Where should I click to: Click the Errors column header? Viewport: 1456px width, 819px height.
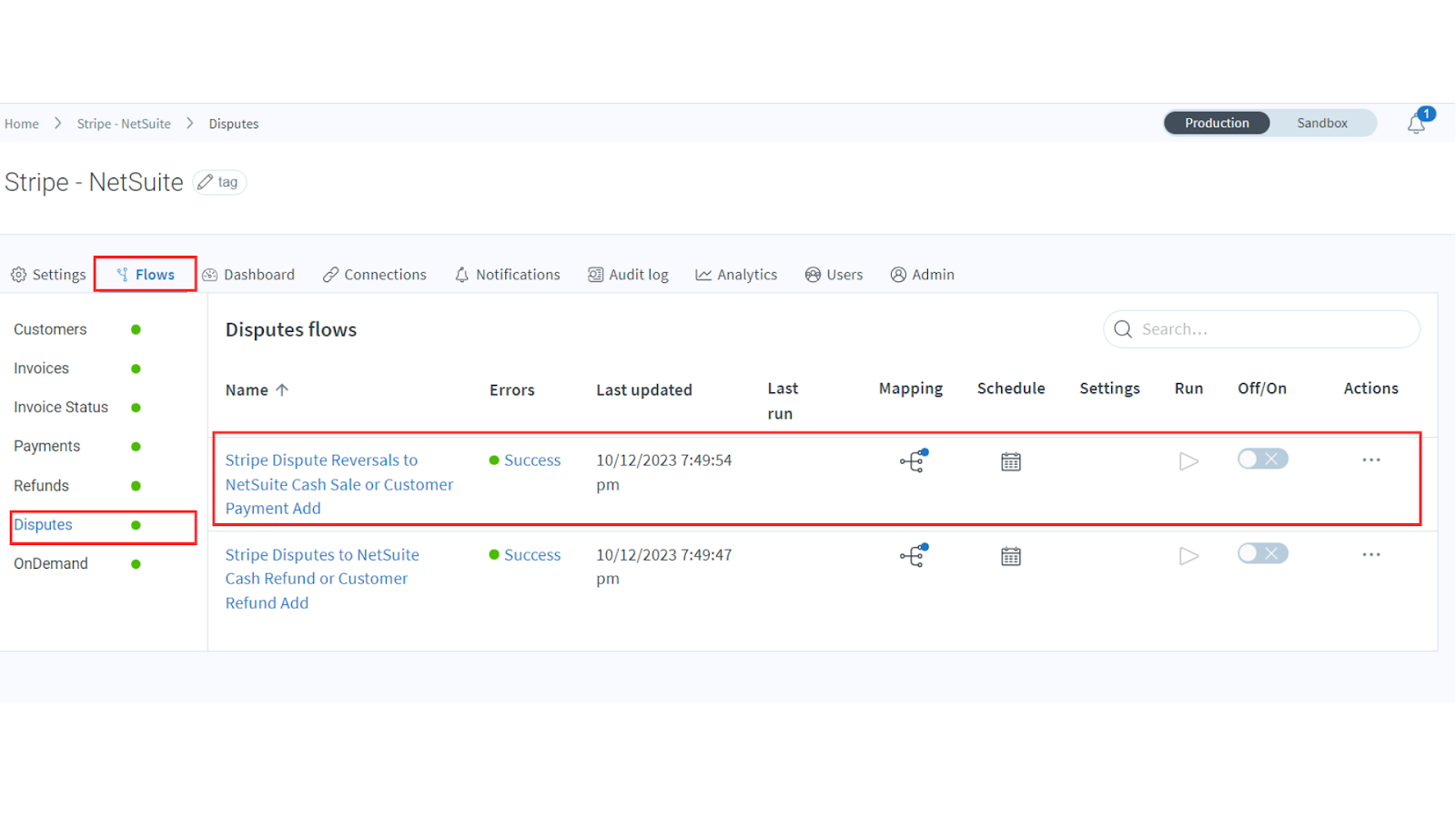(512, 389)
